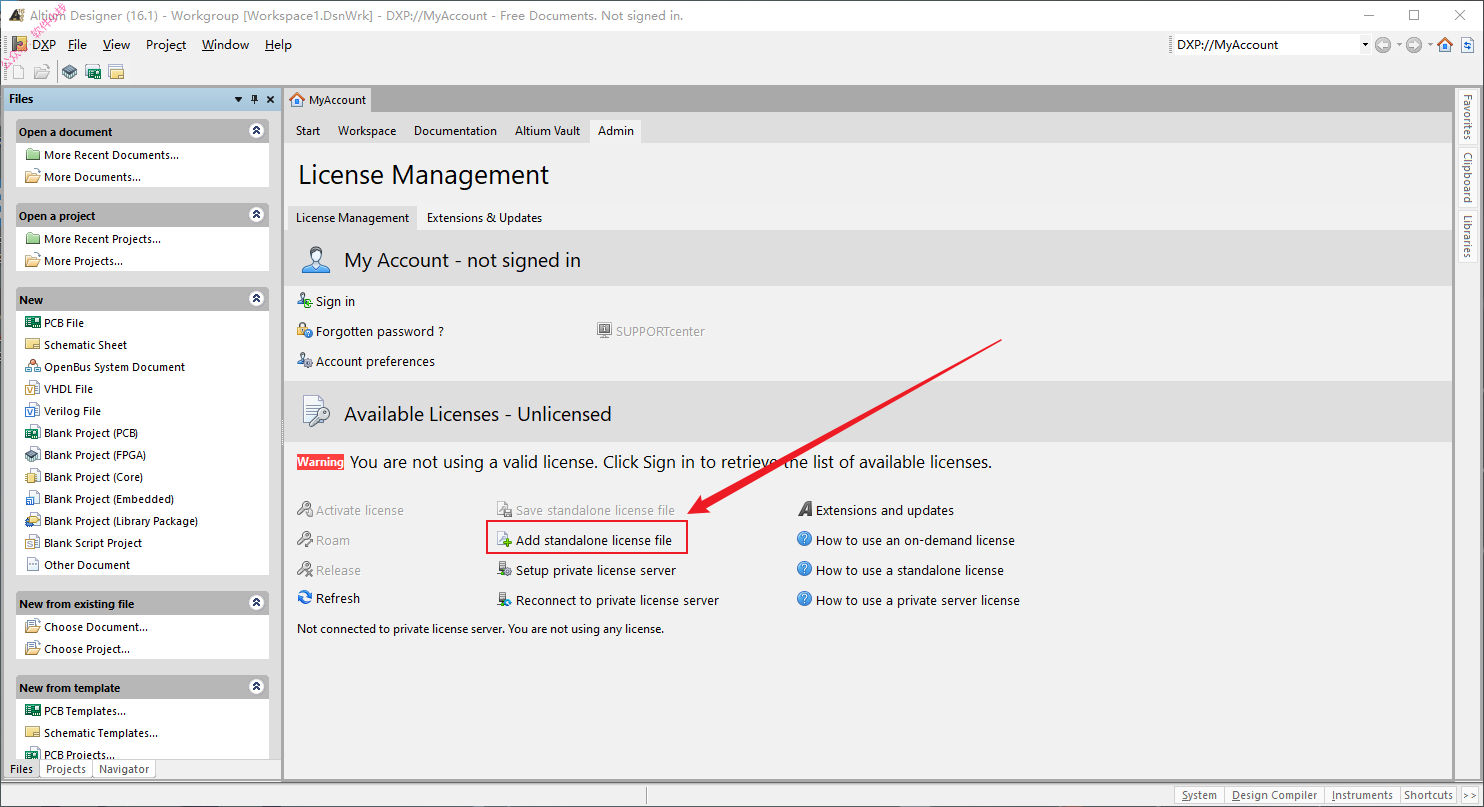This screenshot has height=807, width=1484.
Task: Open the View menu
Action: pyautogui.click(x=116, y=44)
